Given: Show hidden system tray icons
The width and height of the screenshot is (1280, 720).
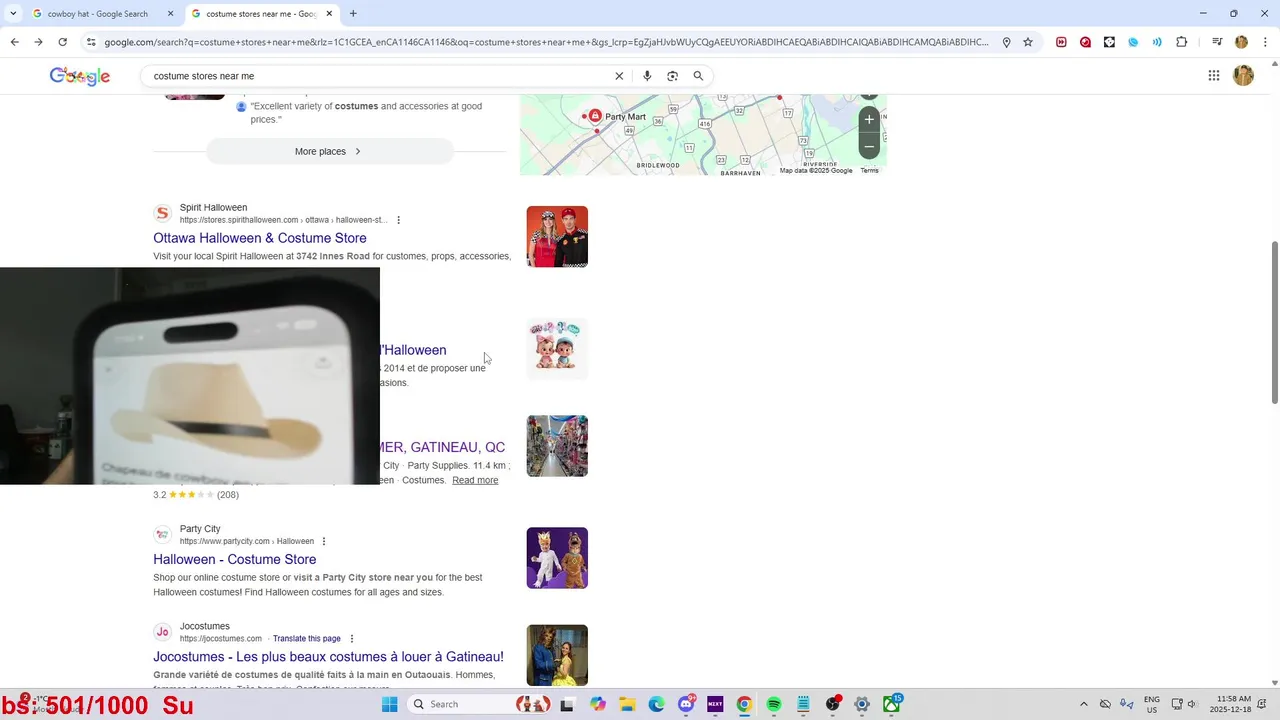Looking at the screenshot, I should (1084, 704).
